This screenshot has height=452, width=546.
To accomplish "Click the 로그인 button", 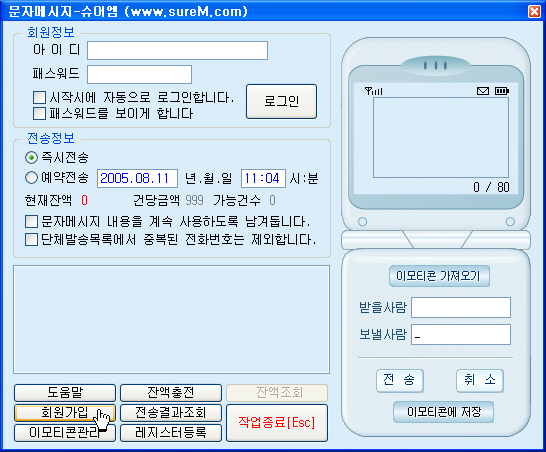I will pyautogui.click(x=281, y=101).
